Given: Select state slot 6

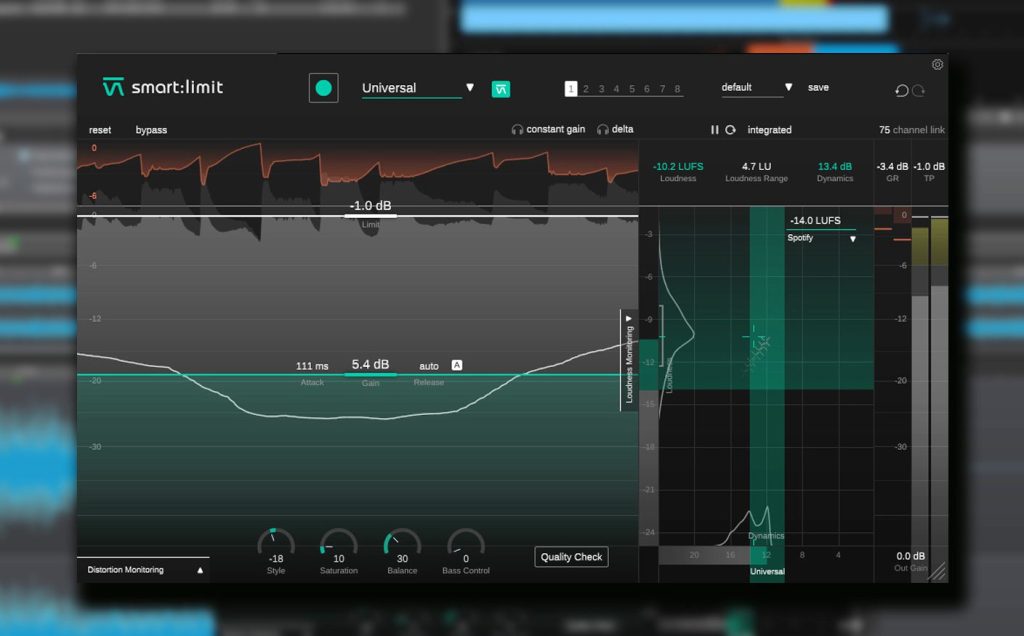Looking at the screenshot, I should pyautogui.click(x=647, y=89).
